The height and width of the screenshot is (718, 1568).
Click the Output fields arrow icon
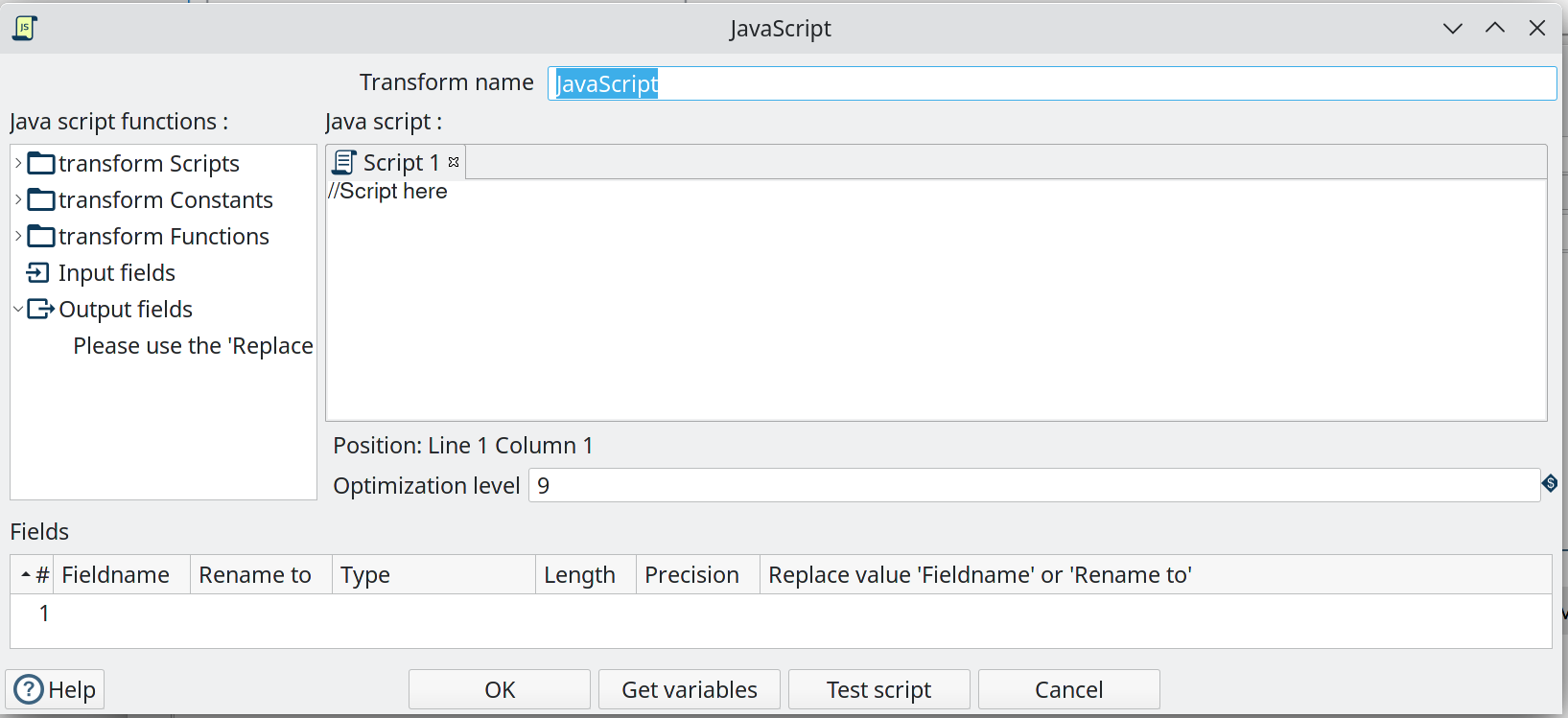(x=40, y=310)
